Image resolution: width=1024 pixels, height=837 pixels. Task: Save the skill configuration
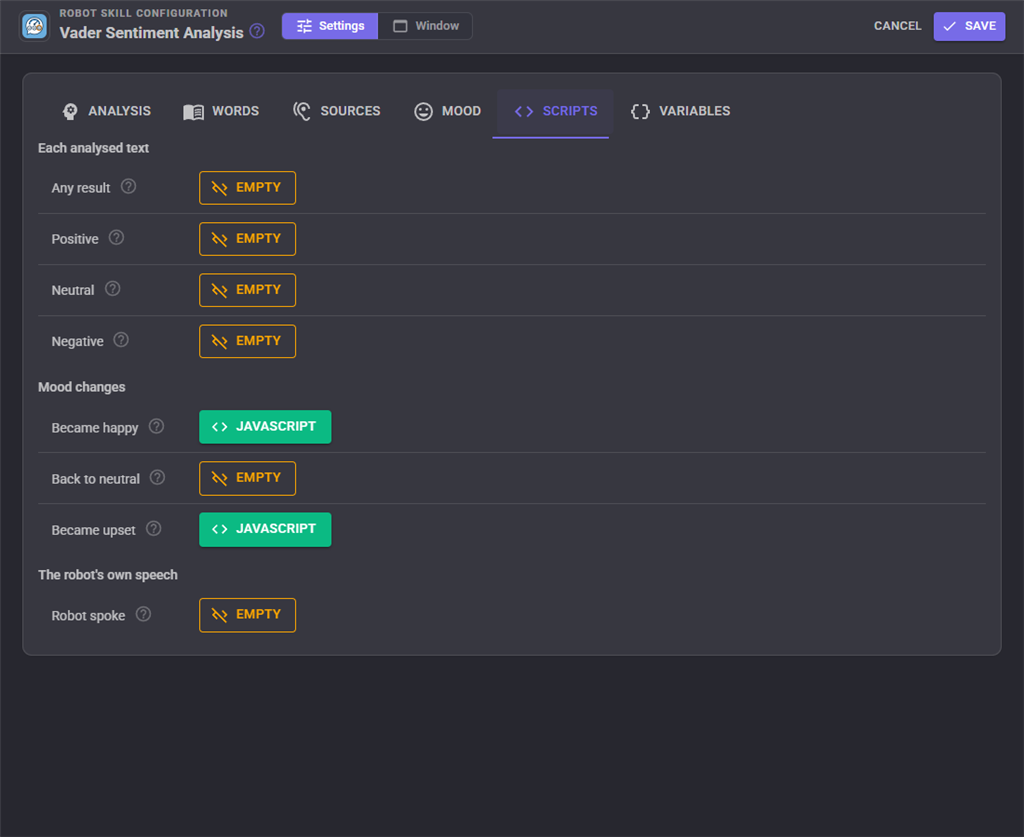pyautogui.click(x=969, y=26)
